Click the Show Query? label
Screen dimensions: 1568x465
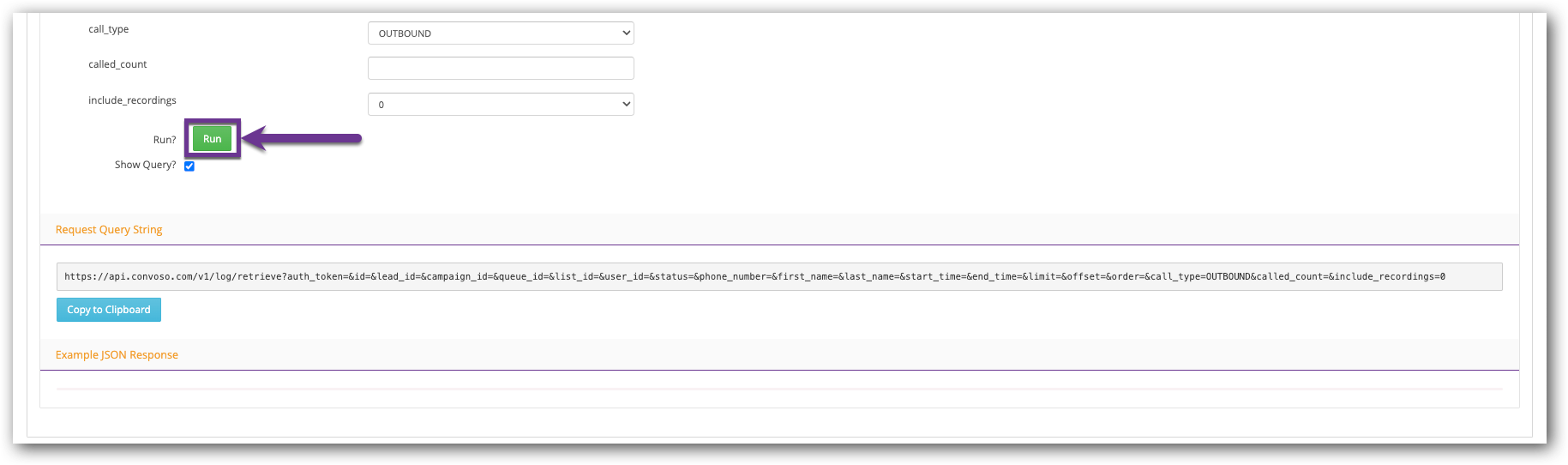[x=146, y=165]
